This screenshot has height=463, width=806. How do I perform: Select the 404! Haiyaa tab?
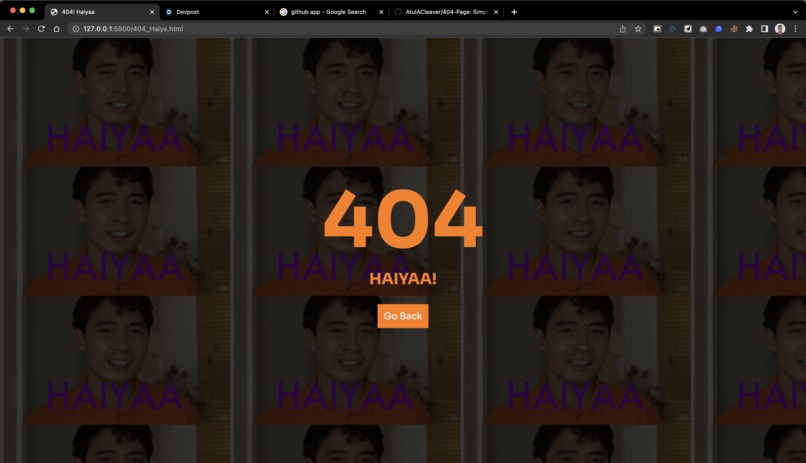102,12
